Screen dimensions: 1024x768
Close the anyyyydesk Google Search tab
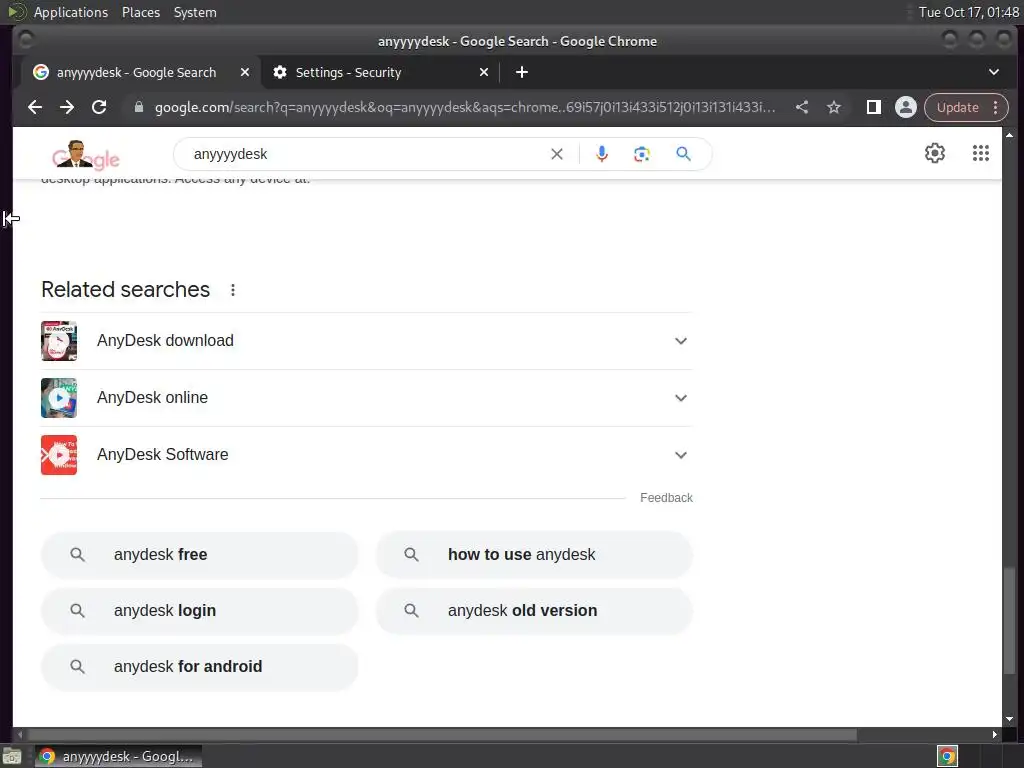pyautogui.click(x=245, y=72)
